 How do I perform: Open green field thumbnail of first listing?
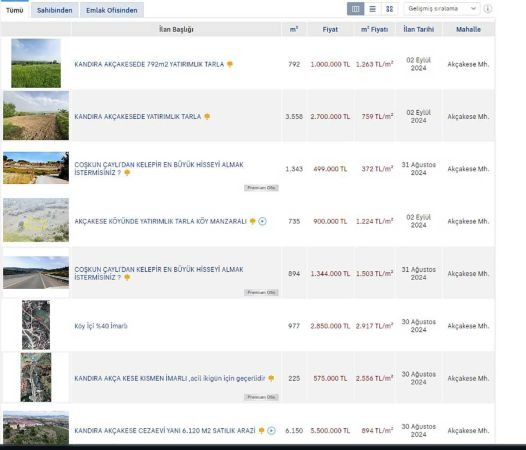36,63
